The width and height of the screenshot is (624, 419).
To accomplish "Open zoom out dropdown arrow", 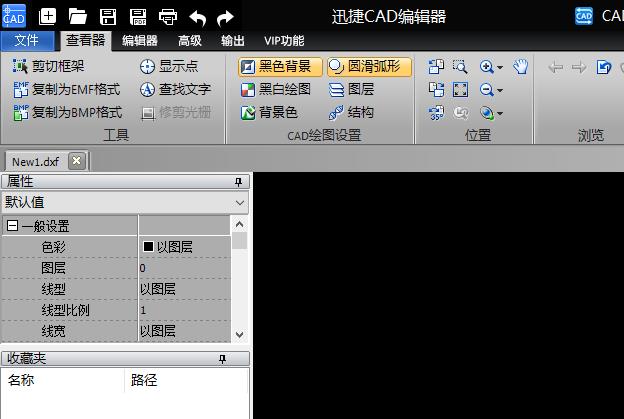I will [x=500, y=90].
